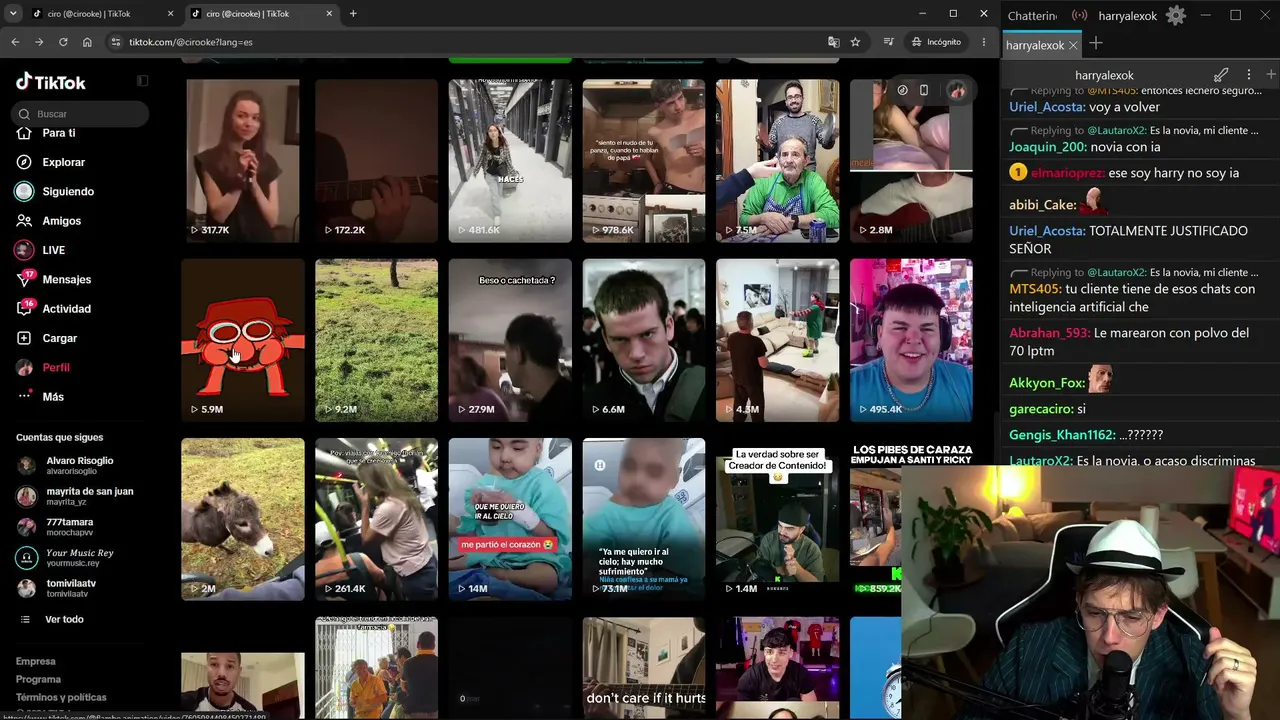1280x720 pixels.
Task: Click the Empresa footer link
Action: pos(36,661)
